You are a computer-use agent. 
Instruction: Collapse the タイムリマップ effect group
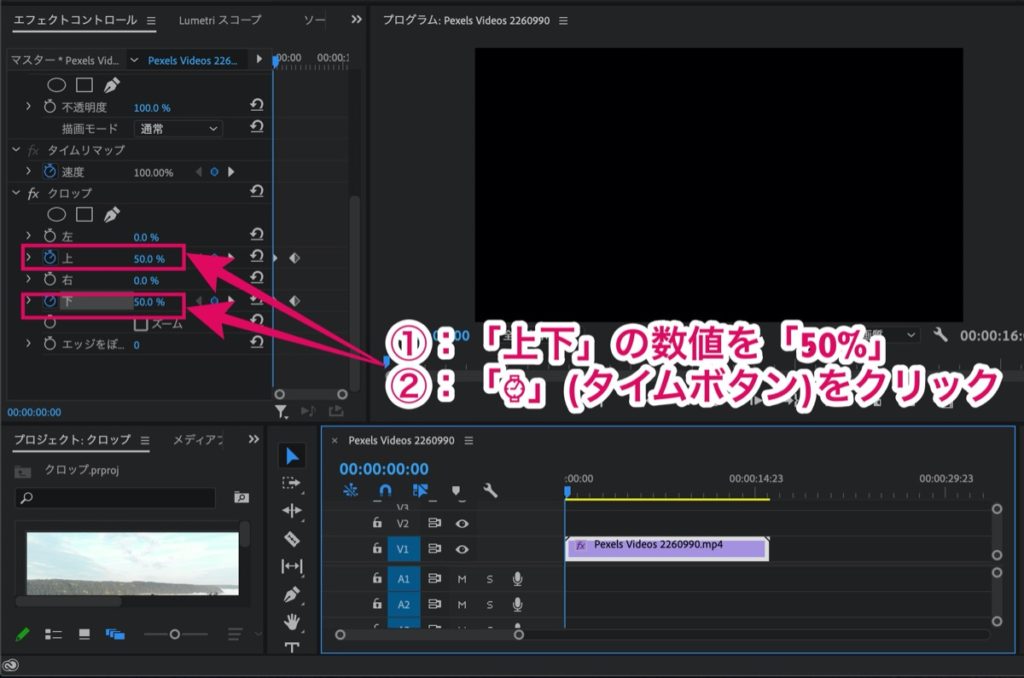click(16, 150)
